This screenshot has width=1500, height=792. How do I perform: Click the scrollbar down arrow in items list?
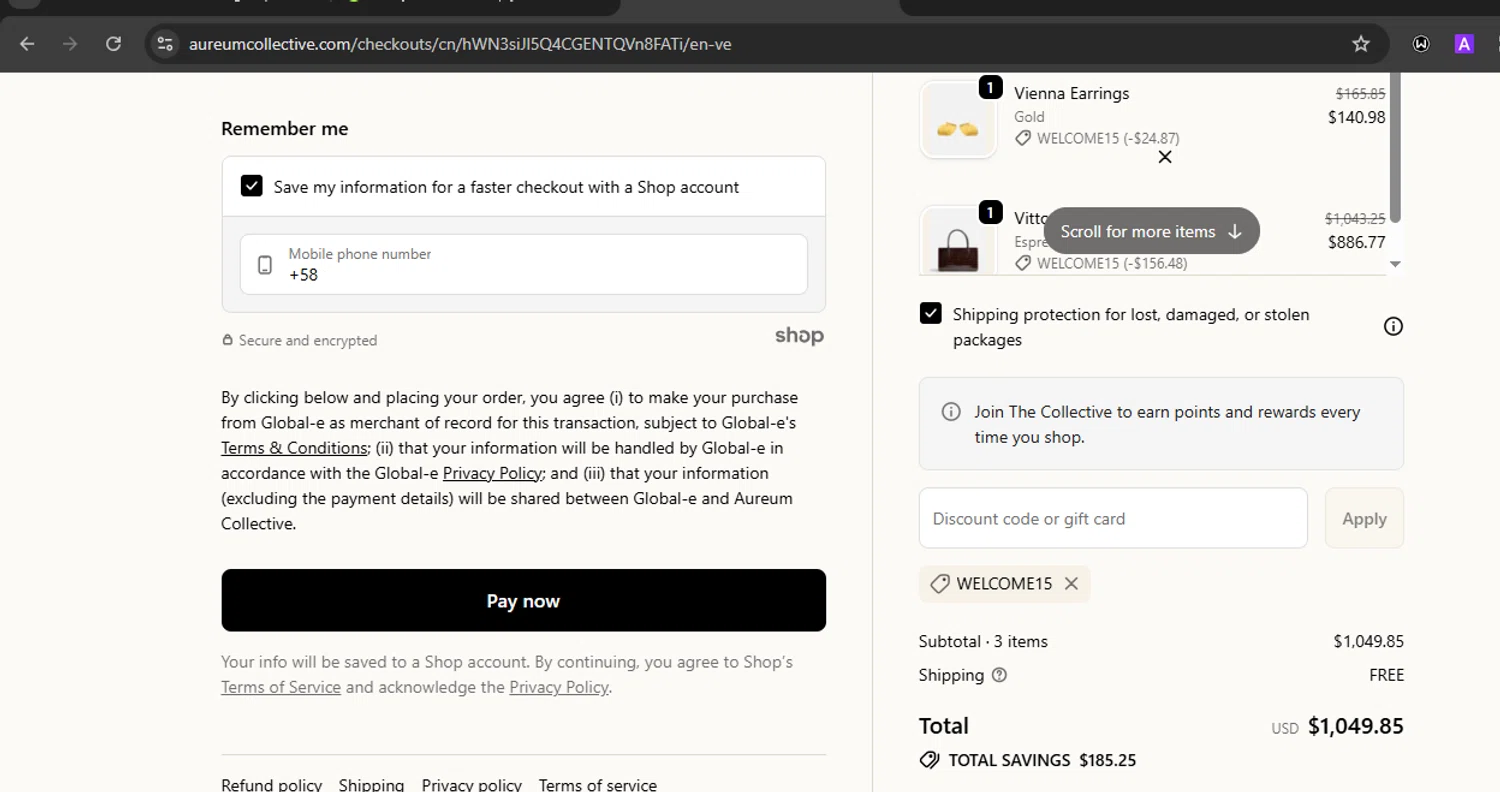[x=1396, y=264]
